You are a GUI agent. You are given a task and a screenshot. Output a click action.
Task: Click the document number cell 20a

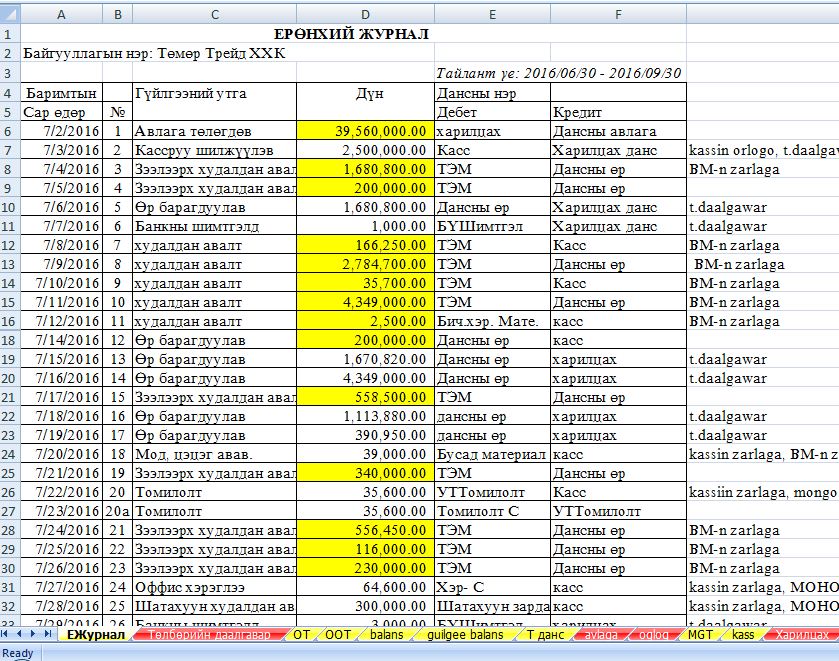[x=117, y=511]
